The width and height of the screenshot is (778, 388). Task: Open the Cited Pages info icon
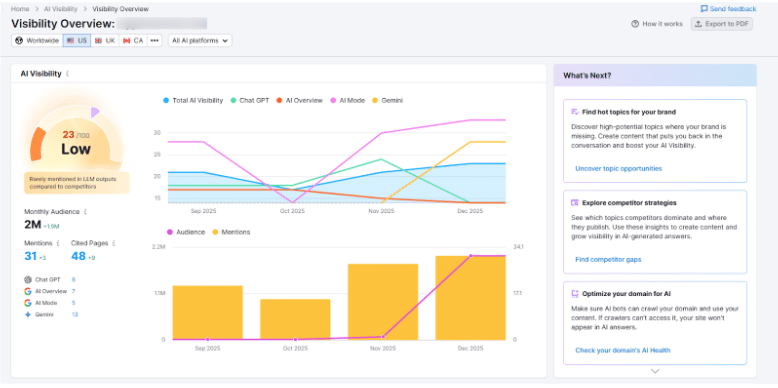pyautogui.click(x=114, y=243)
